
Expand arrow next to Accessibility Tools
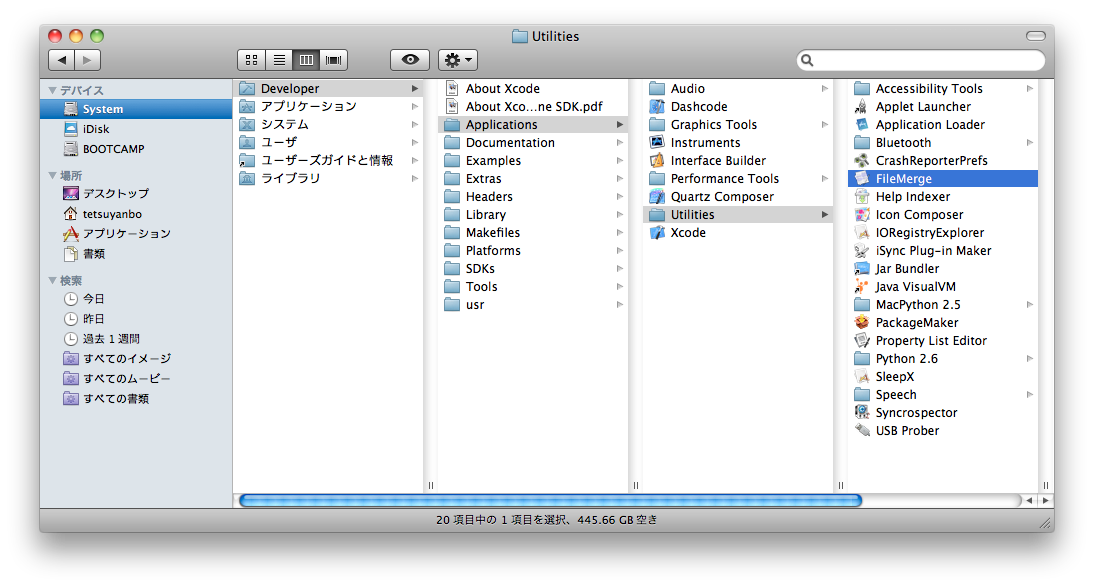pos(1030,89)
